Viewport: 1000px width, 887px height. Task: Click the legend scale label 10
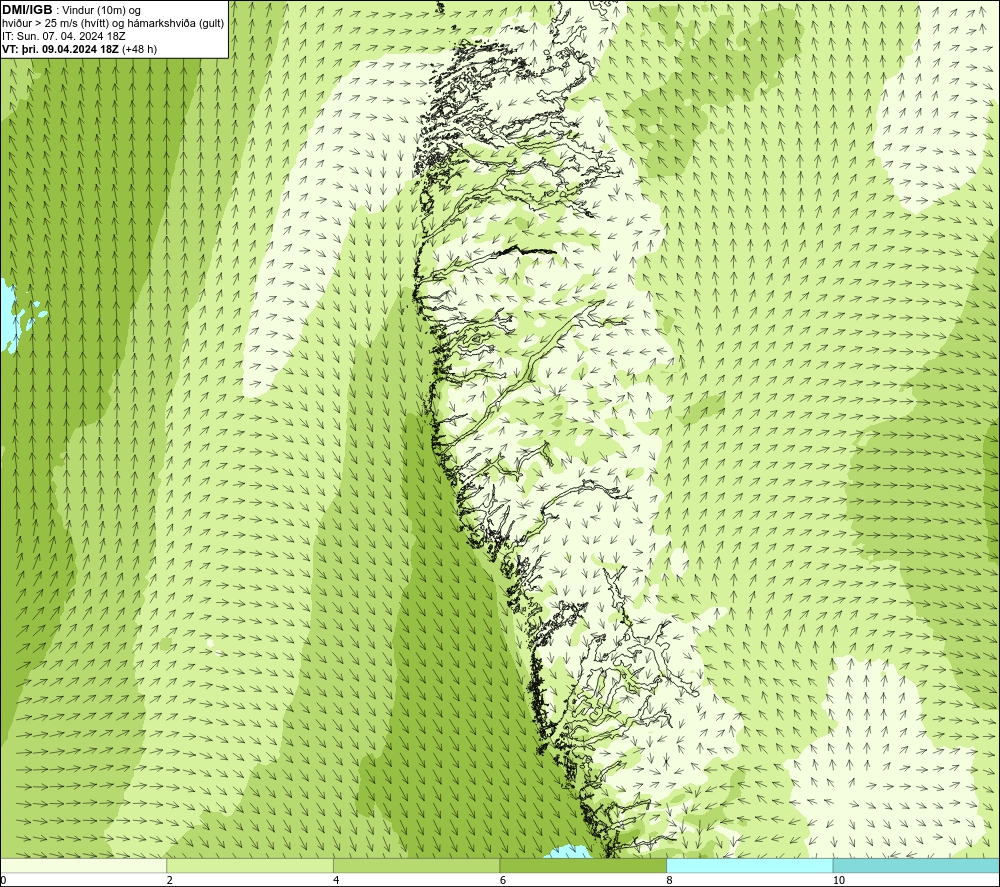click(x=838, y=880)
